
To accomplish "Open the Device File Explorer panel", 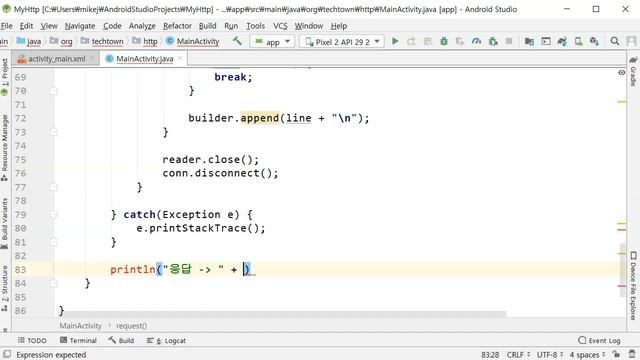I will tap(633, 286).
